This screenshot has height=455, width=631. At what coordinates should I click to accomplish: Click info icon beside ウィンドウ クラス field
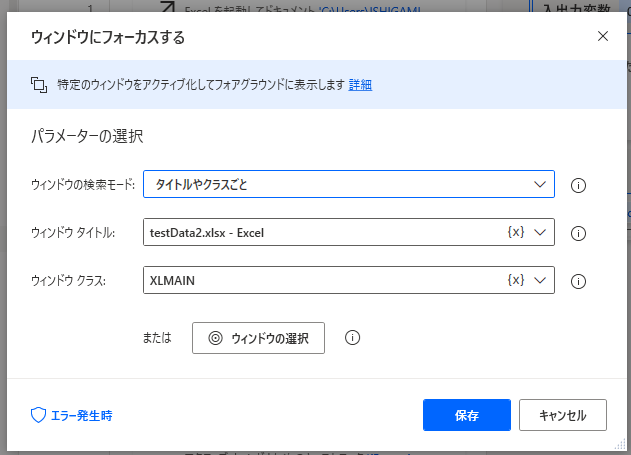tap(577, 281)
